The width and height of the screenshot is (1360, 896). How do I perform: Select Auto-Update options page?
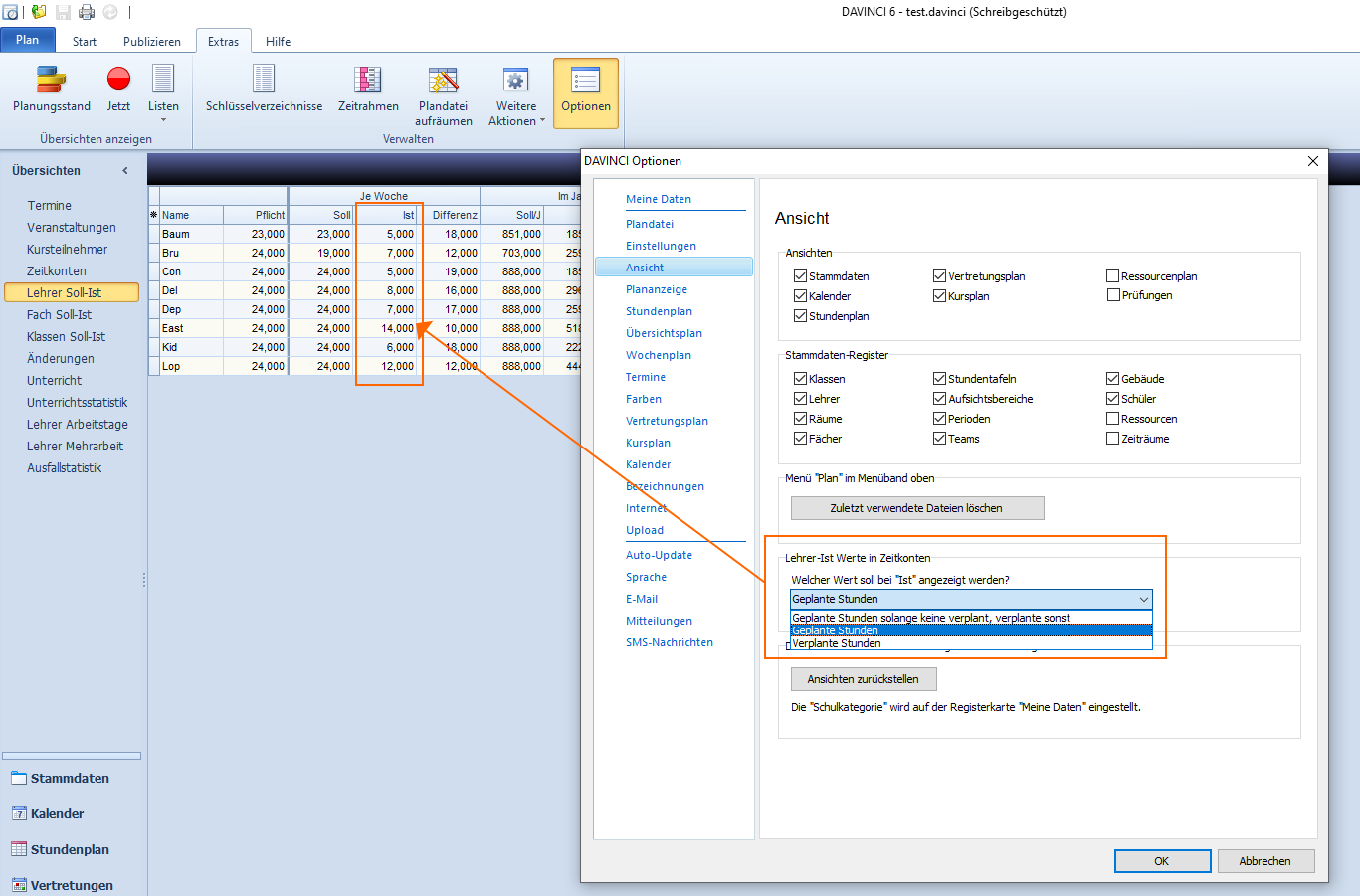[659, 555]
